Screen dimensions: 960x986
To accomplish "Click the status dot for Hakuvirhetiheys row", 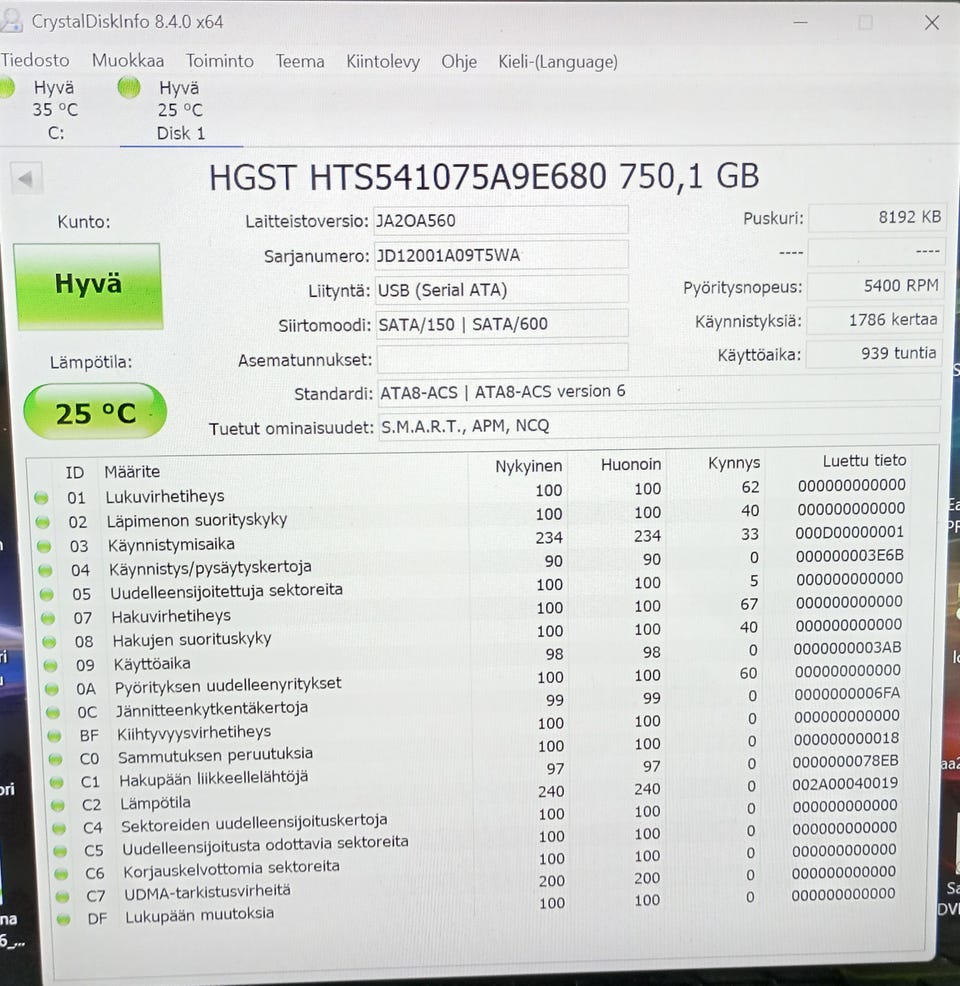I will click(48, 618).
